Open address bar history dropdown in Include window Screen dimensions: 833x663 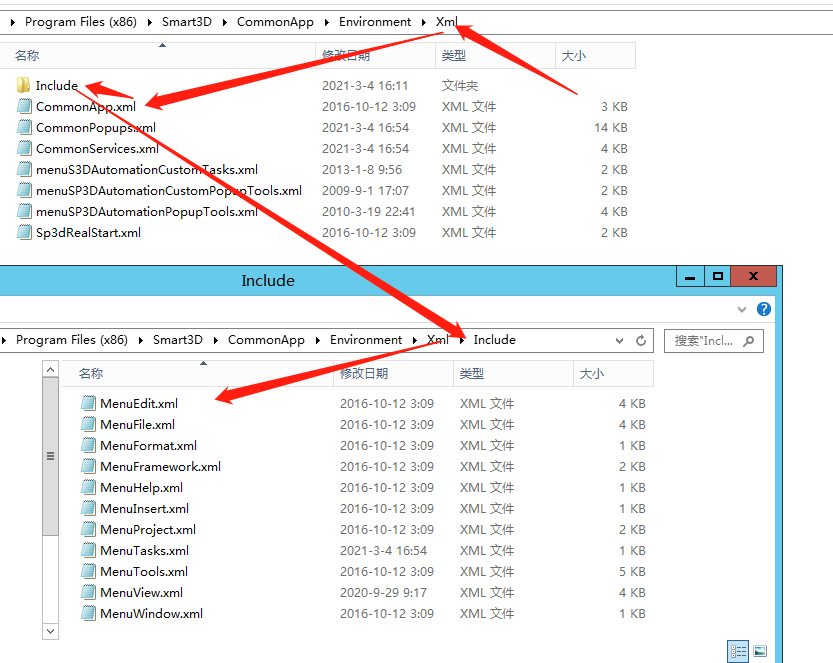click(x=619, y=341)
